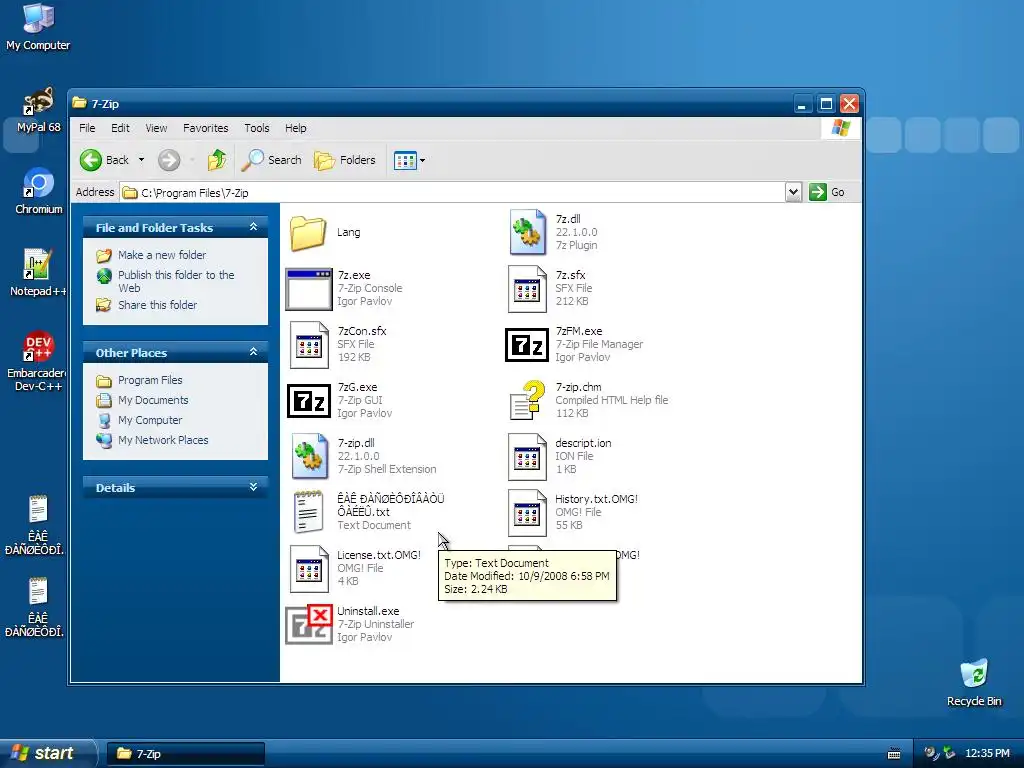Select the 7z.exe console icon
Viewport: 1024px width, 768px height.
click(x=308, y=289)
